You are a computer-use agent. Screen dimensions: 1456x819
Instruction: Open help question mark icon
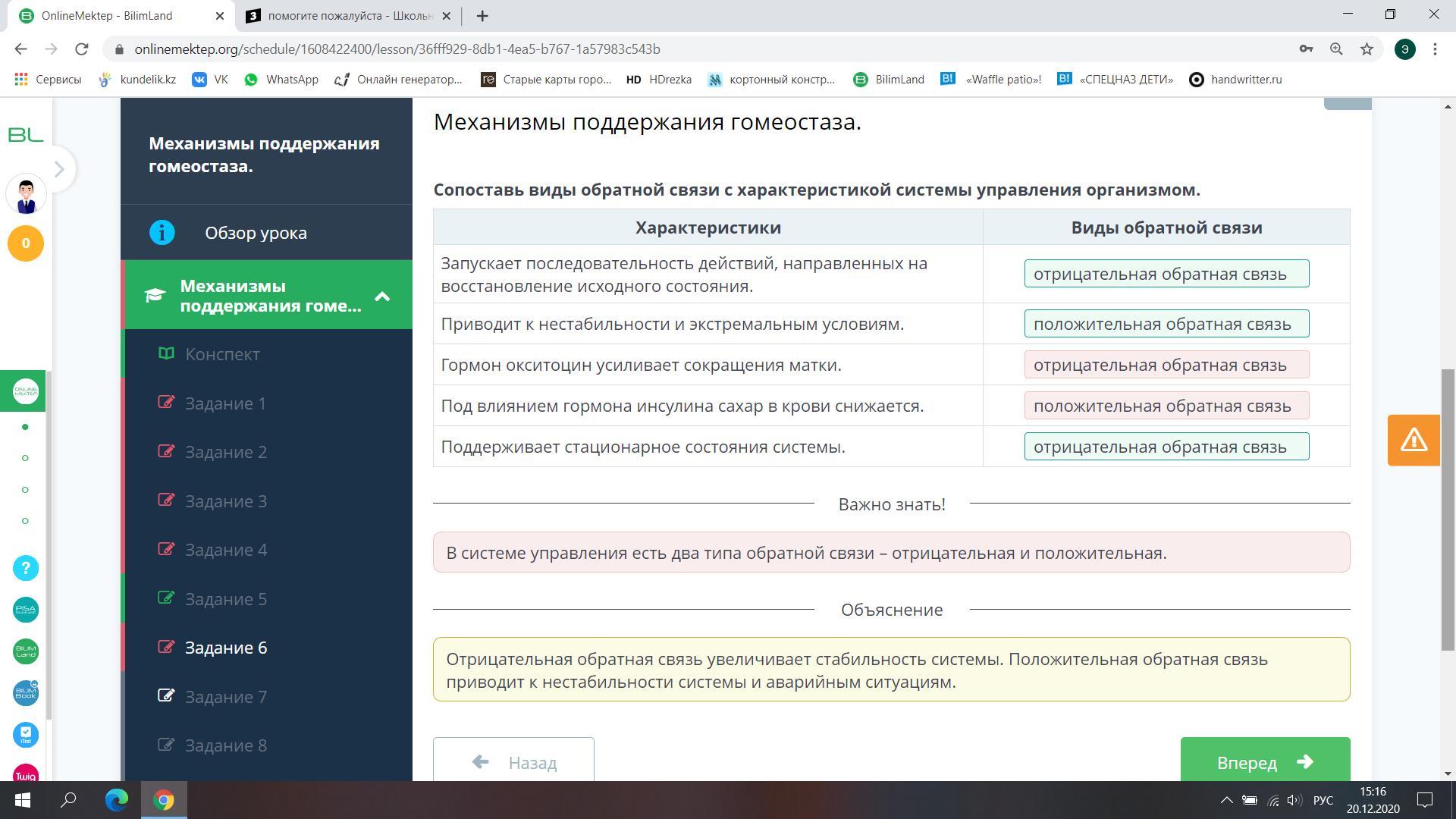click(26, 568)
